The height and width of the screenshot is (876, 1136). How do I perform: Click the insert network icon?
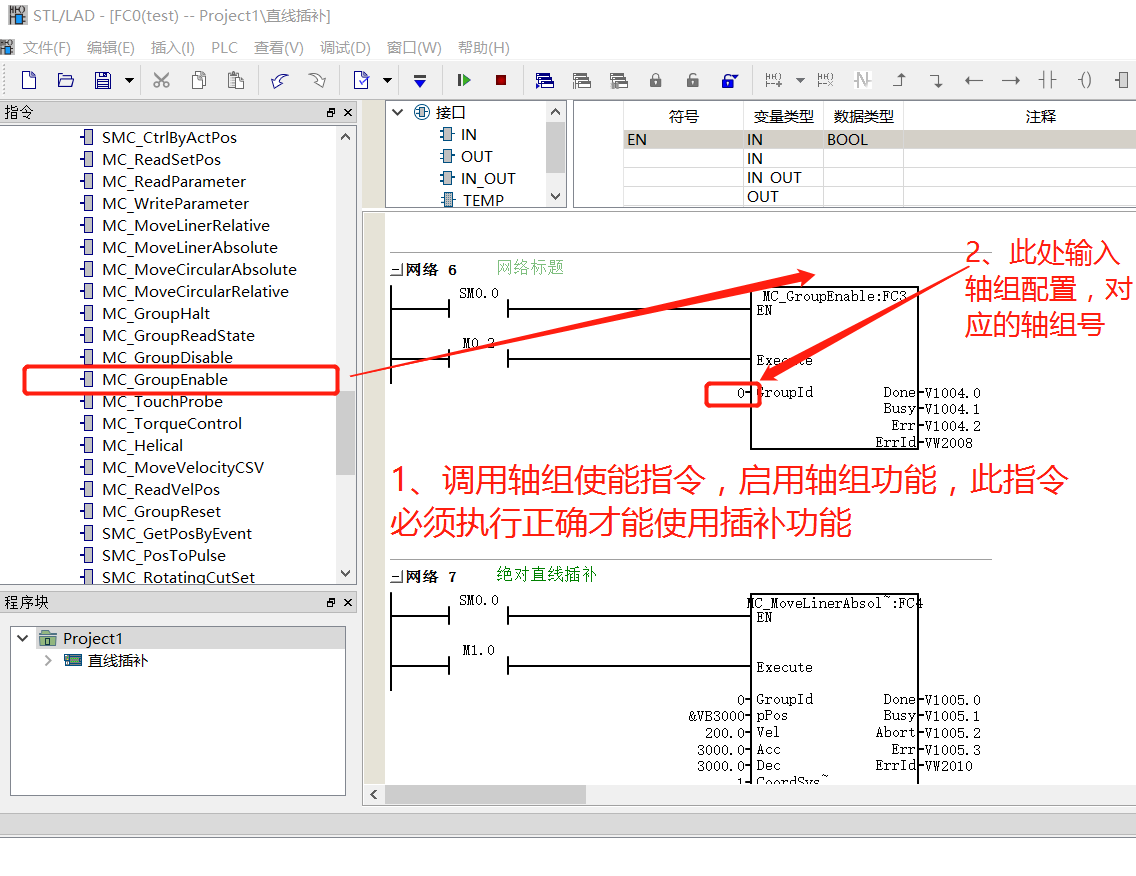774,80
